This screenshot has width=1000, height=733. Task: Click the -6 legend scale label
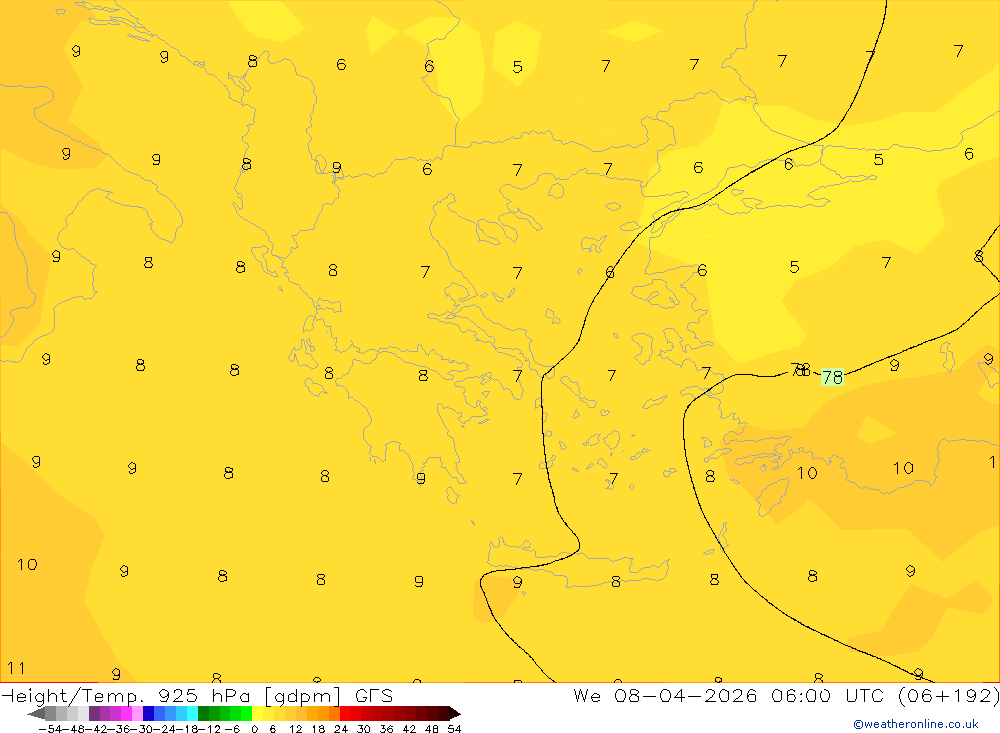point(232,729)
